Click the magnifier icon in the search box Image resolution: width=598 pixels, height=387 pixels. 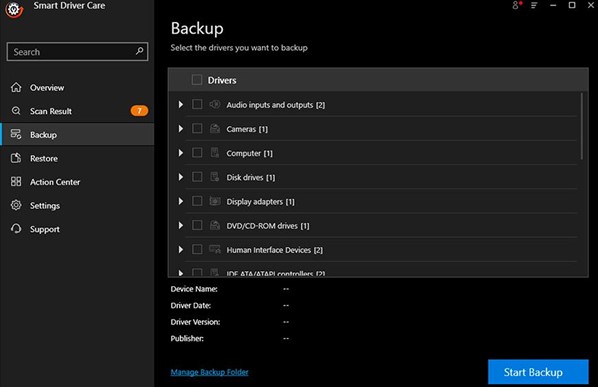[x=140, y=51]
